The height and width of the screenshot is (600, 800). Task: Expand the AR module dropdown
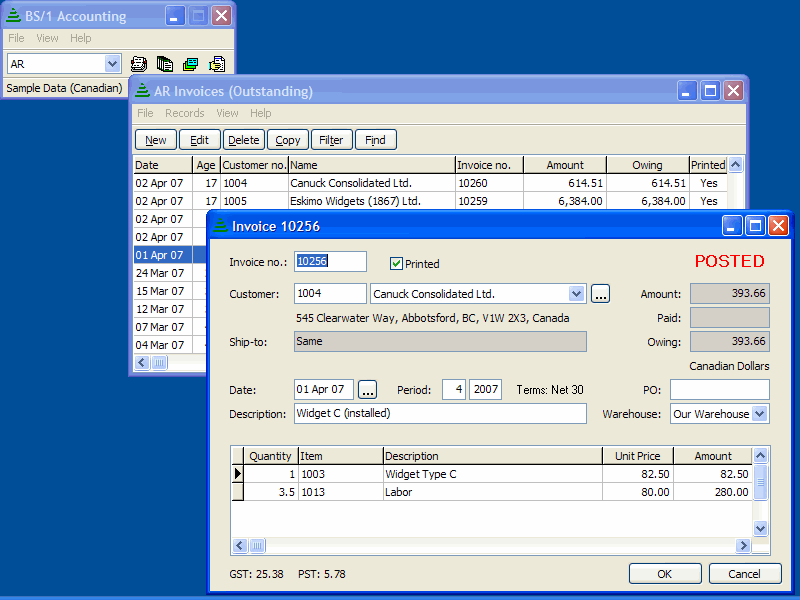(x=112, y=64)
